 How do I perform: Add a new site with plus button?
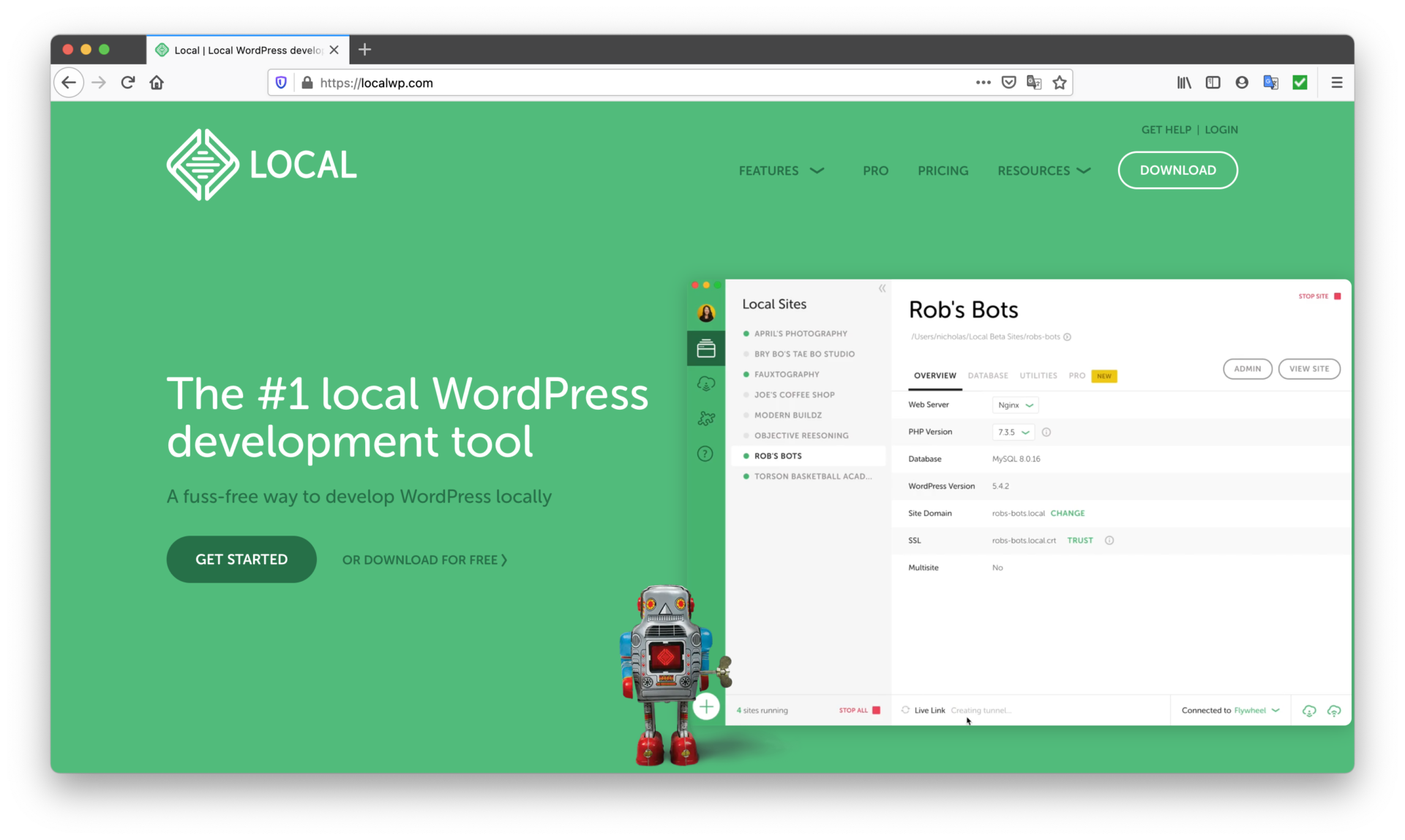point(706,707)
